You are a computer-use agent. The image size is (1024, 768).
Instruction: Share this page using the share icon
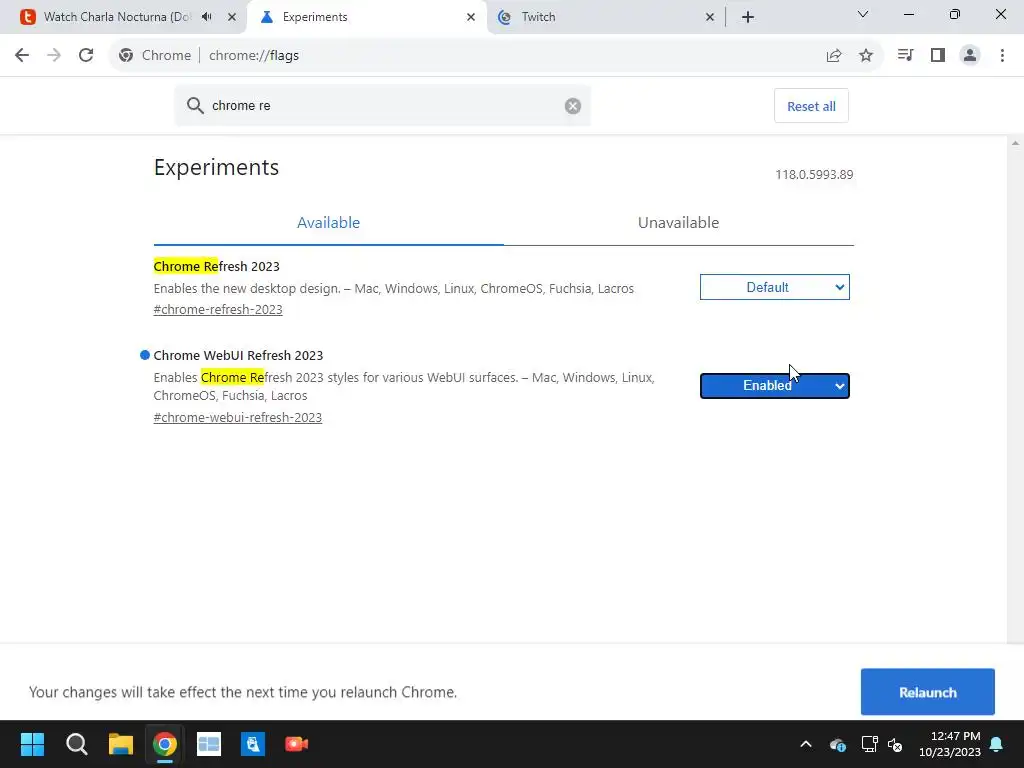834,56
